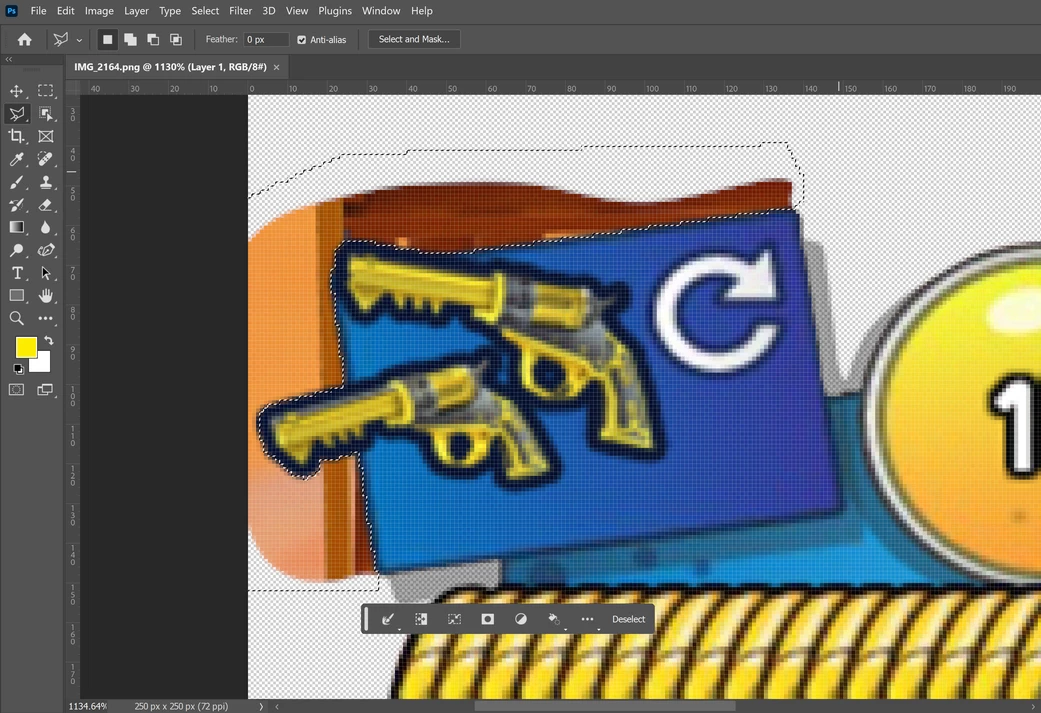Select the Polygonal Lasso tool in the toolbox
The width and height of the screenshot is (1041, 713).
coord(17,114)
